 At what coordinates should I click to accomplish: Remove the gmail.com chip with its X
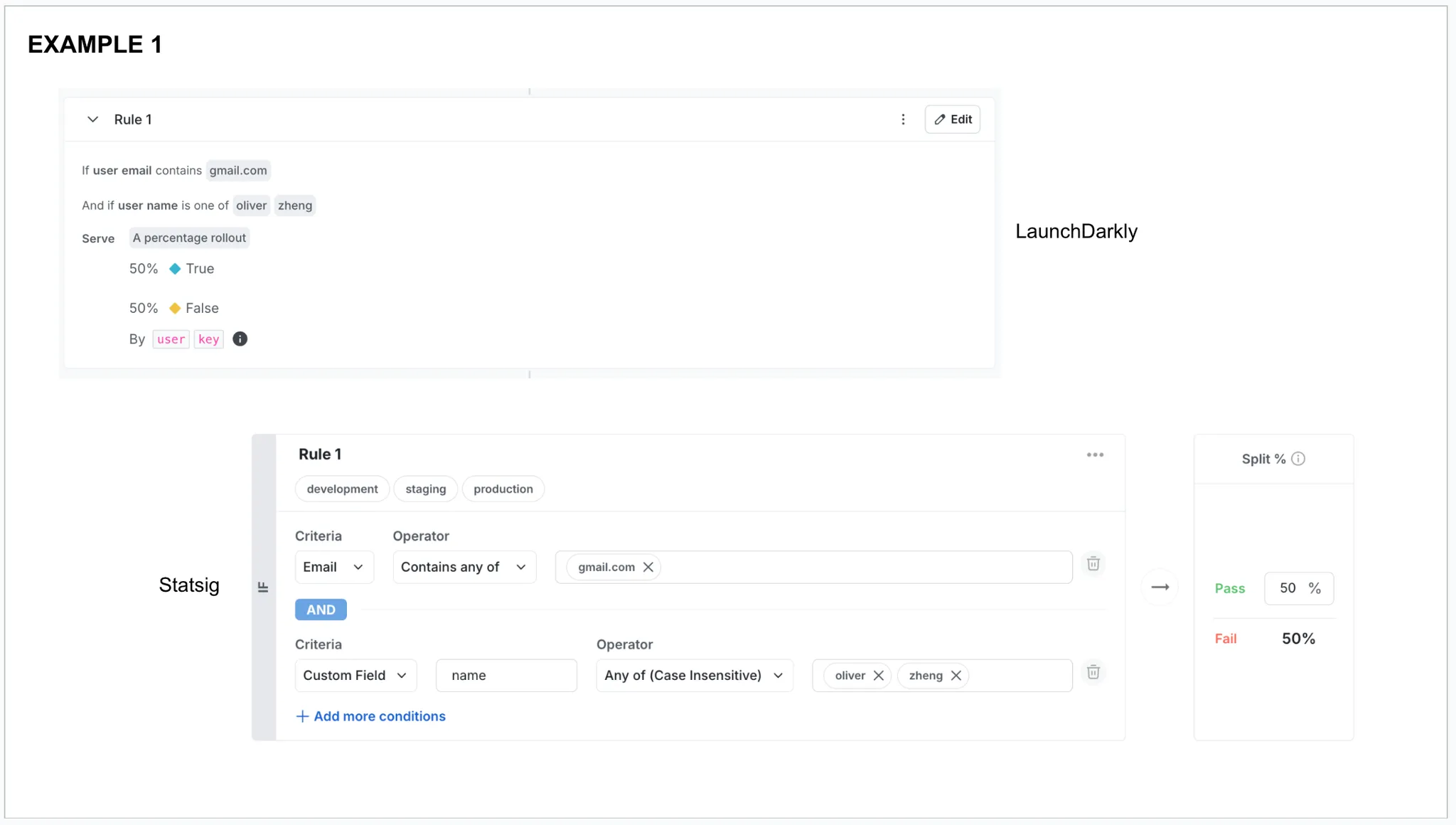tap(648, 567)
